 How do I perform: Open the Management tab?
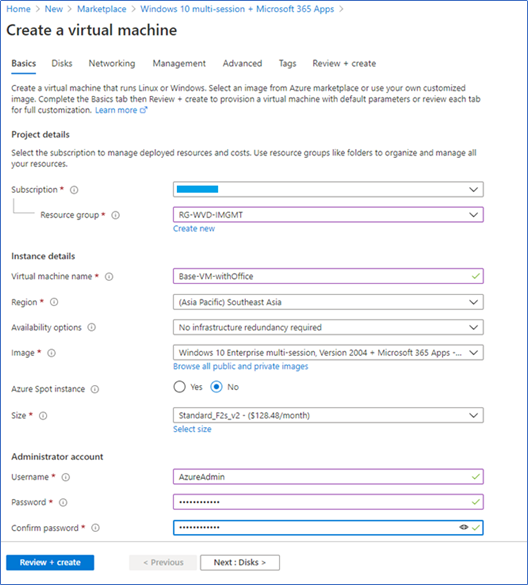coord(179,63)
